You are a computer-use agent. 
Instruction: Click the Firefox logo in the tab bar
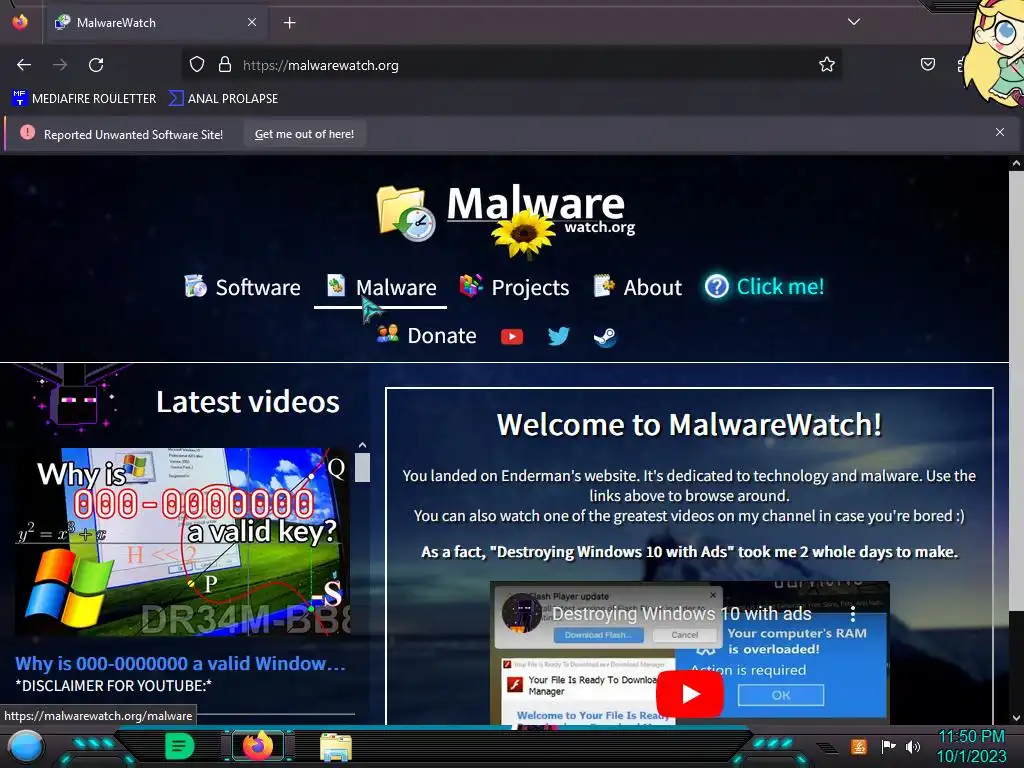tap(20, 22)
